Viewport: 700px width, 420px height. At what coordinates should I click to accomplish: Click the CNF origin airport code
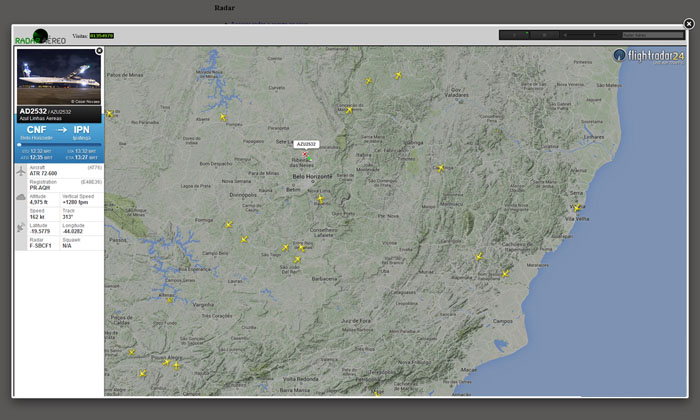click(x=35, y=130)
